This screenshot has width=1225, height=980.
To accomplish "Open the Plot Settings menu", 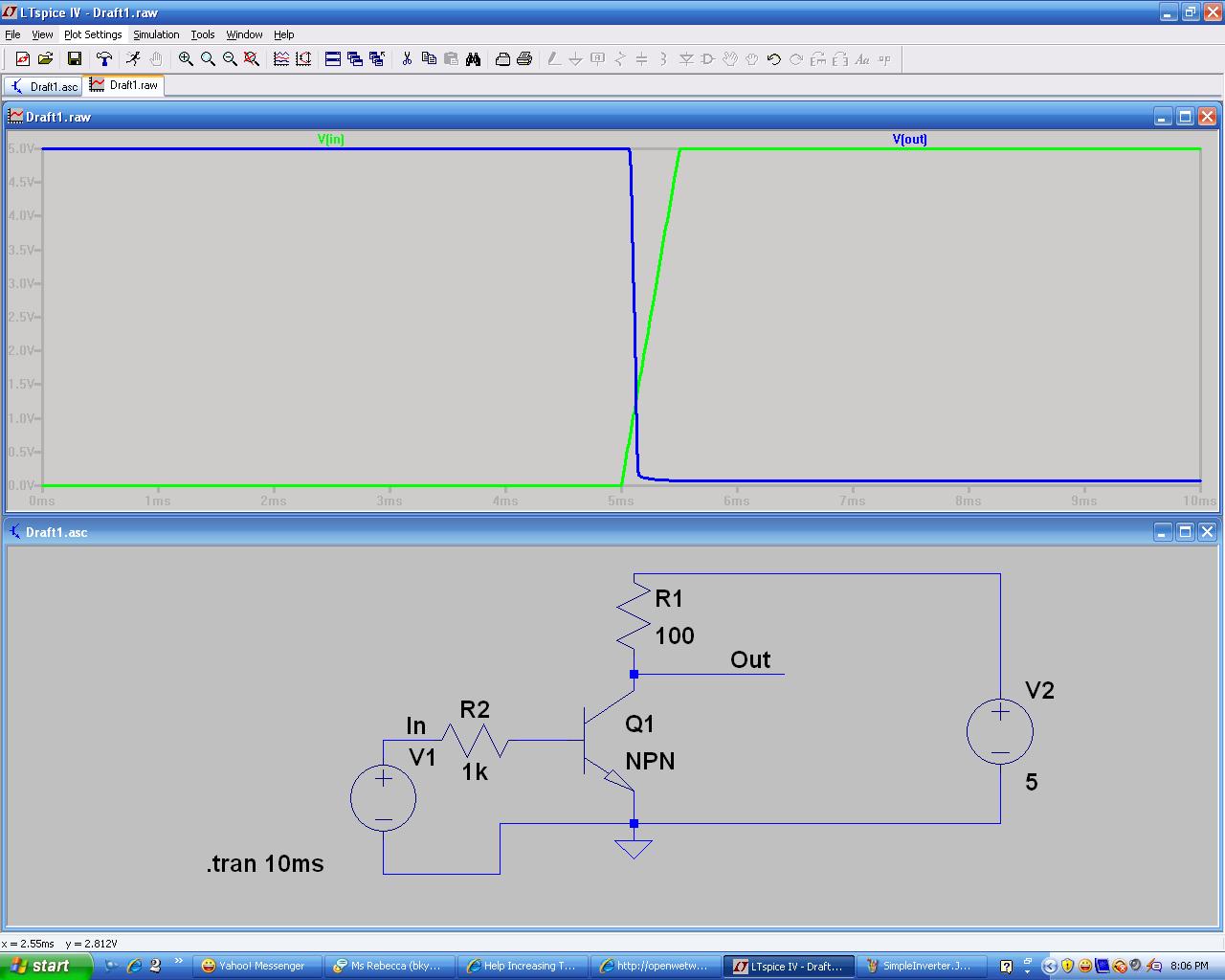I will 93,34.
